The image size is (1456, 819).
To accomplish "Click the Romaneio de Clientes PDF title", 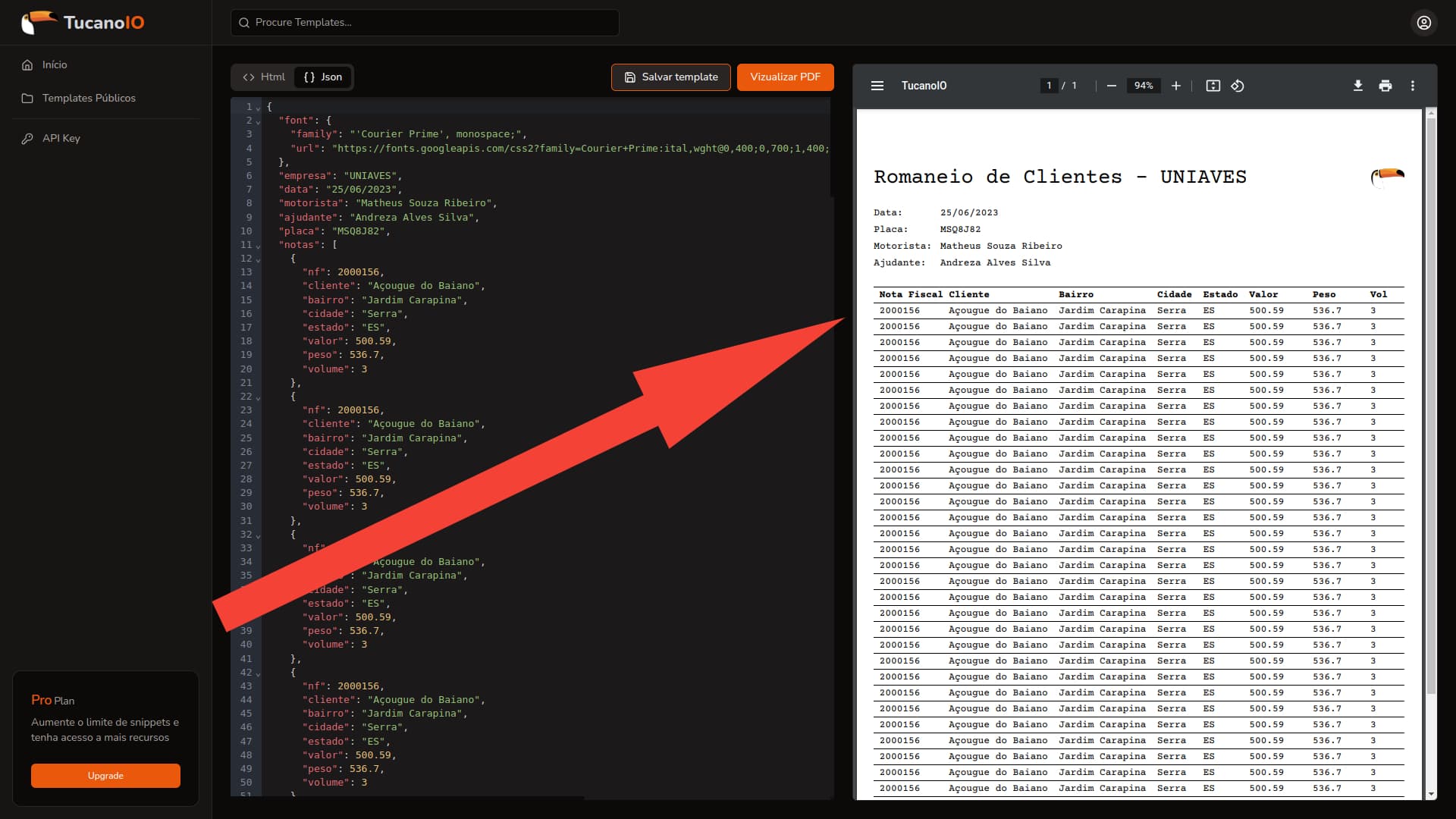I will point(1060,177).
